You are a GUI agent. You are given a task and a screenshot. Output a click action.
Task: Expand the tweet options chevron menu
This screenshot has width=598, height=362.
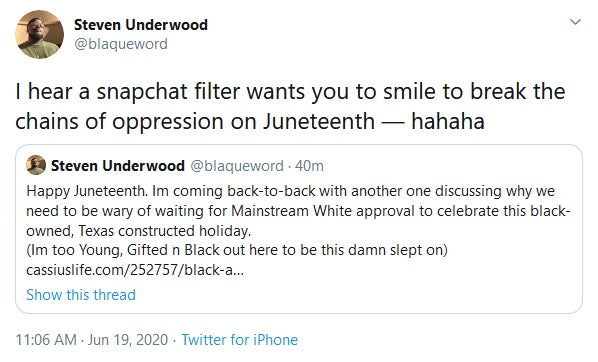click(575, 22)
